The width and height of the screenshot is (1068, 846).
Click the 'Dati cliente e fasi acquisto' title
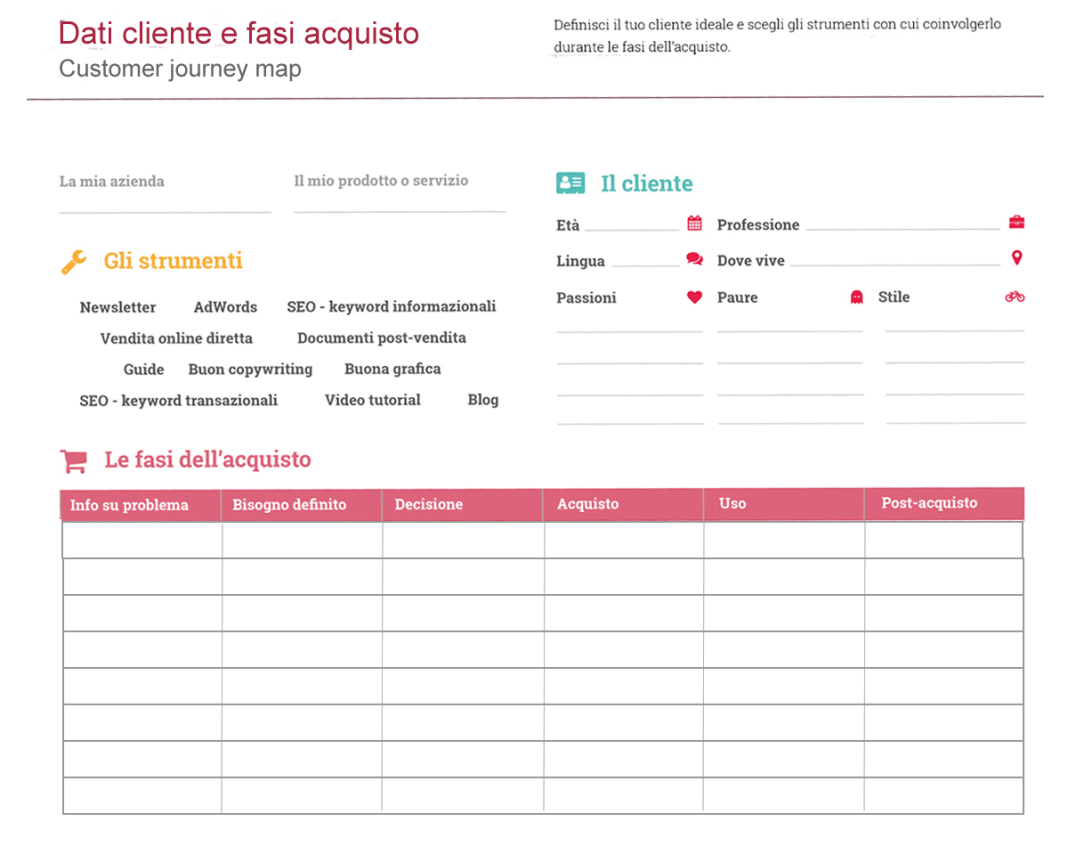(x=238, y=33)
